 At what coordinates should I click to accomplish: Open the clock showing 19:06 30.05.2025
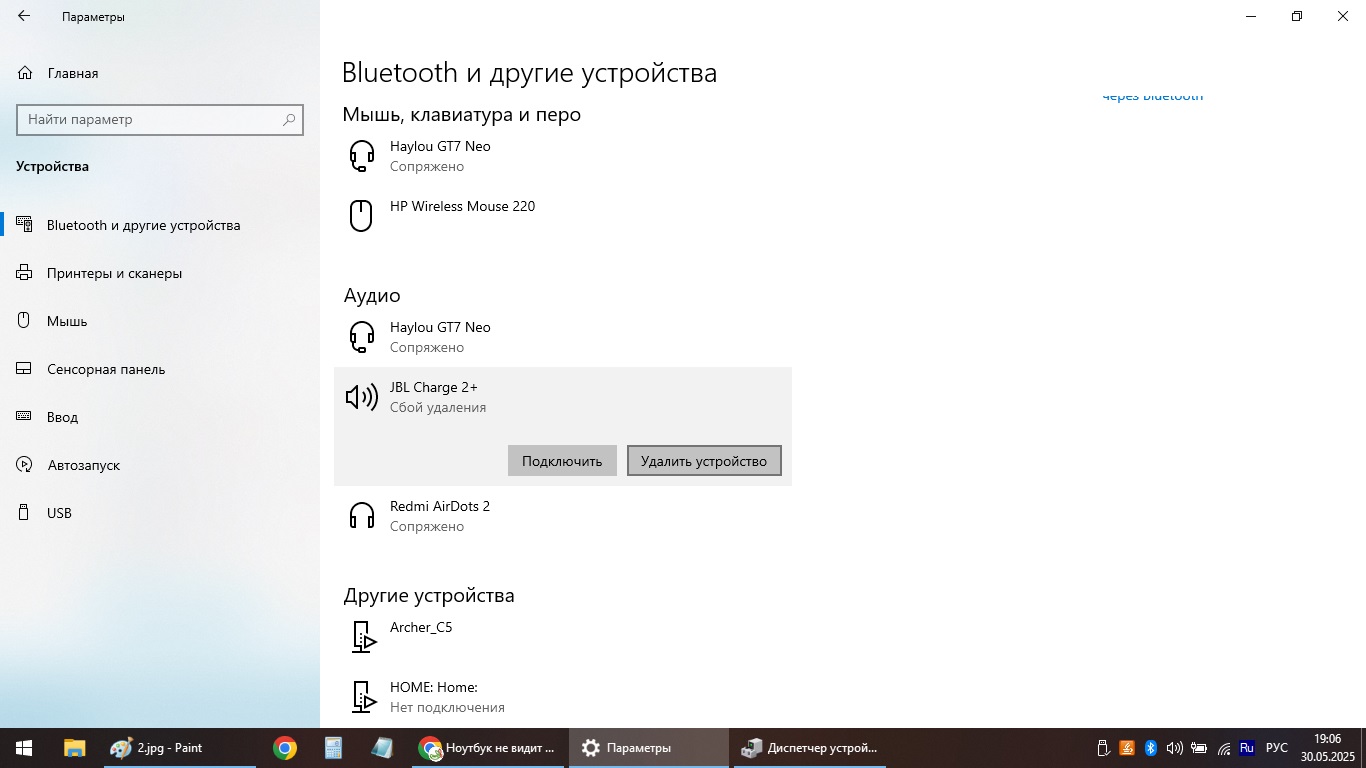click(1328, 747)
